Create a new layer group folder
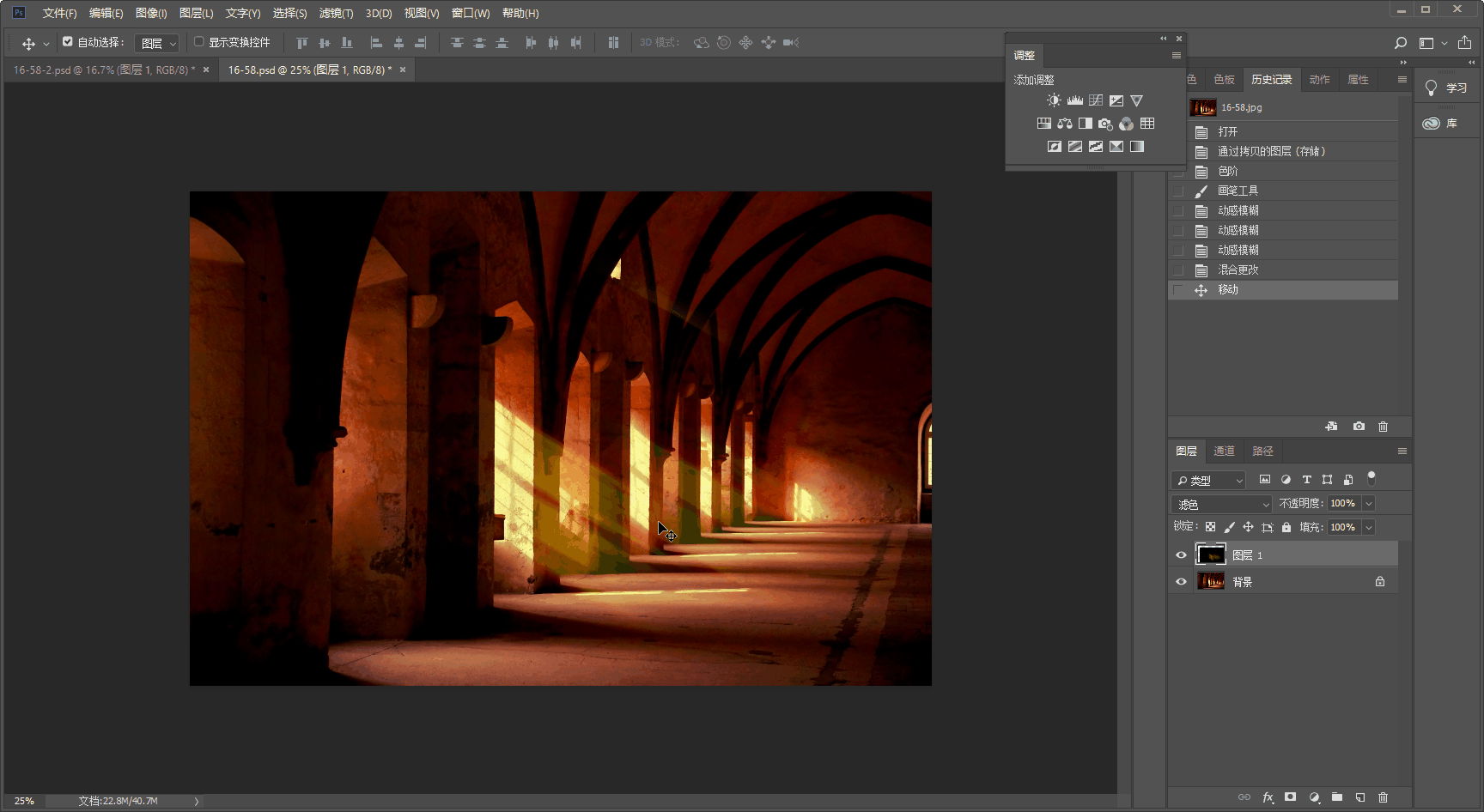1484x812 pixels. [x=1337, y=797]
